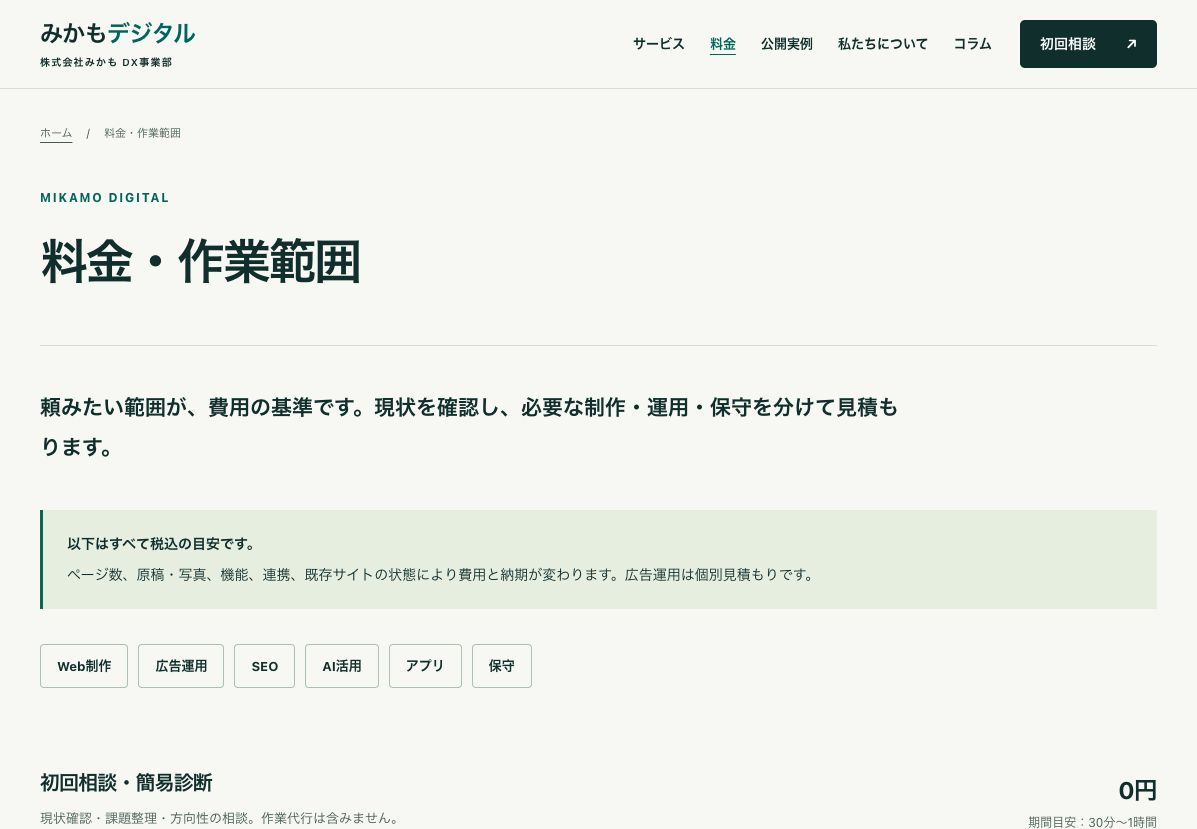Follow the ホーム breadcrumb link

(56, 133)
